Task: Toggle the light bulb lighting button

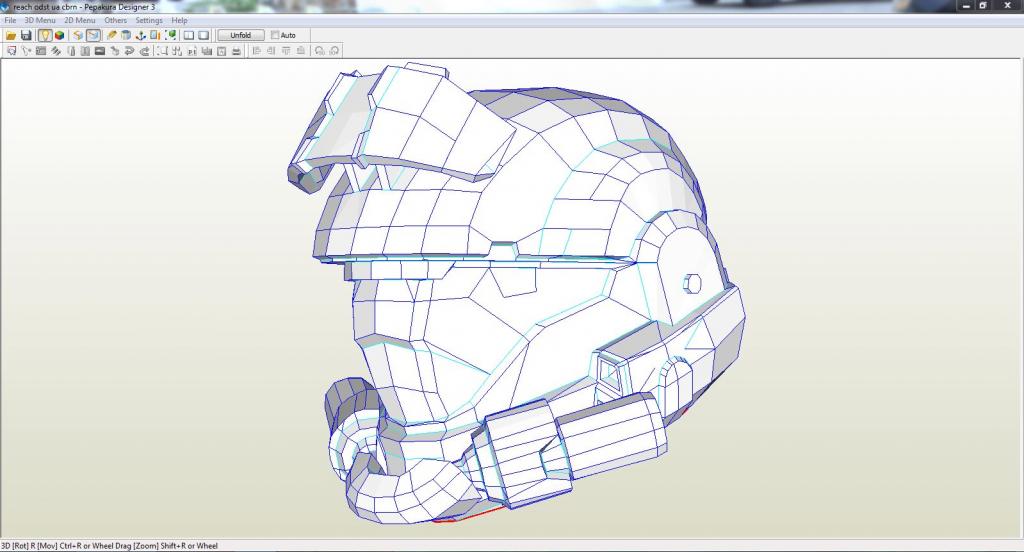Action: coord(44,35)
